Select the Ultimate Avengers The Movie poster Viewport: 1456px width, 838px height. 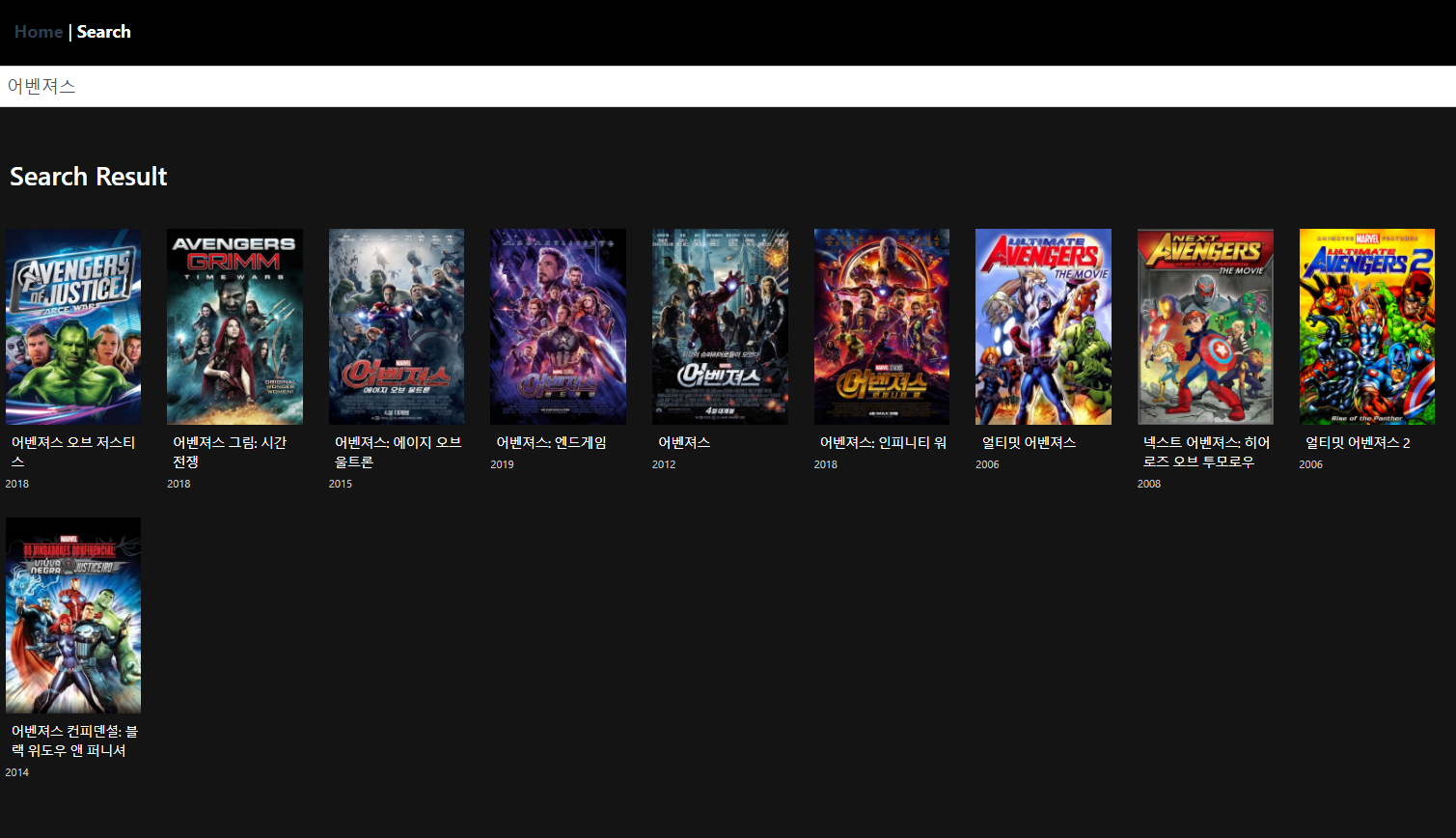click(x=1043, y=326)
